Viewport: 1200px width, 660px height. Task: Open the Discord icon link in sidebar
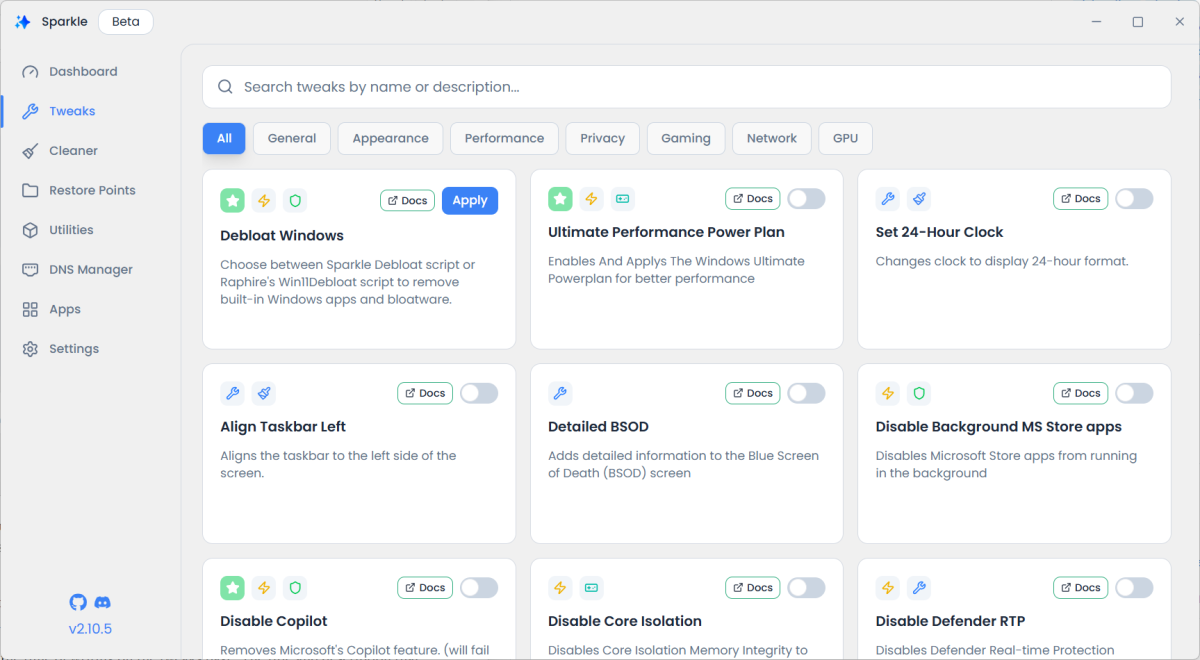point(102,602)
